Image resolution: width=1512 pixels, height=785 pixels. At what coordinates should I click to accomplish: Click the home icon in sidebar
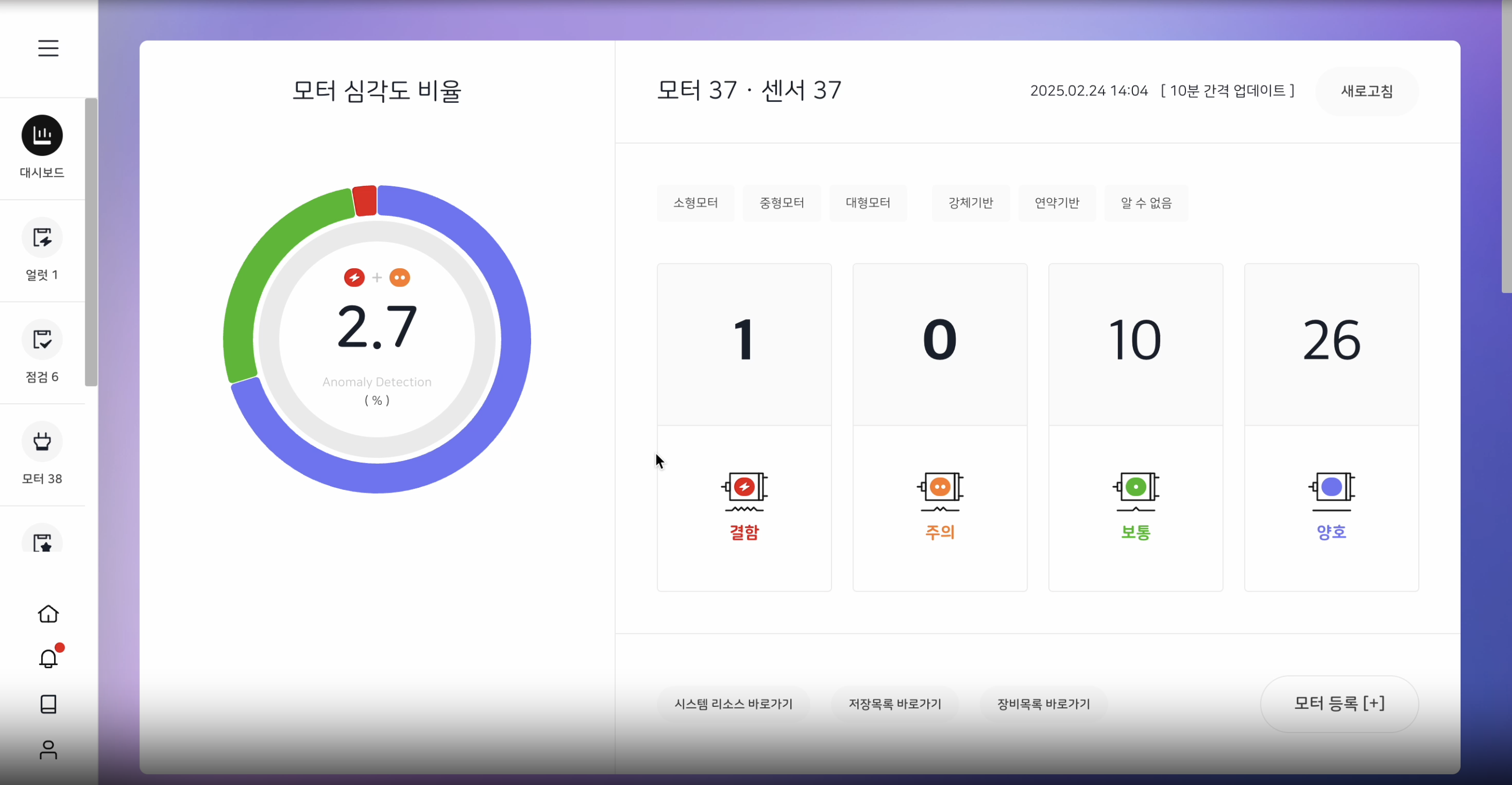tap(48, 614)
